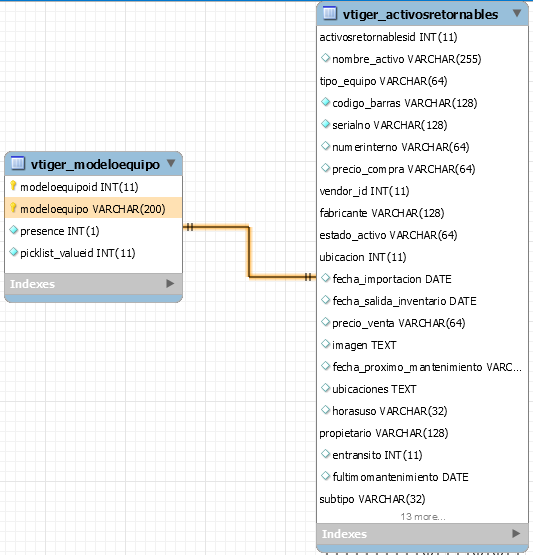This screenshot has width=533, height=555.
Task: Expand Indexes section of vtiger_activosretornables
Action: (516, 533)
